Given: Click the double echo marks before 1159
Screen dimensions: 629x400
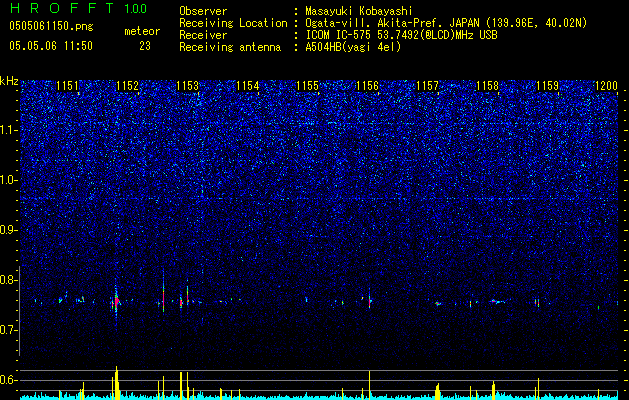Looking at the screenshot, I should (x=537, y=303).
